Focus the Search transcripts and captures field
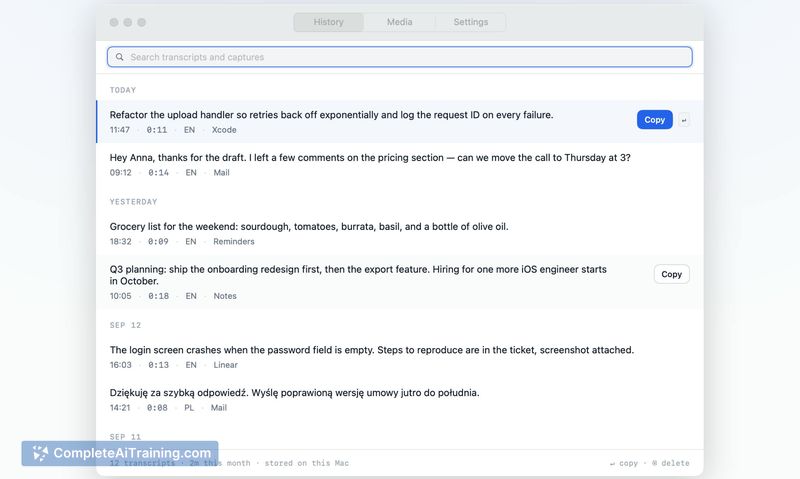Viewport: 800px width, 479px height. click(399, 57)
